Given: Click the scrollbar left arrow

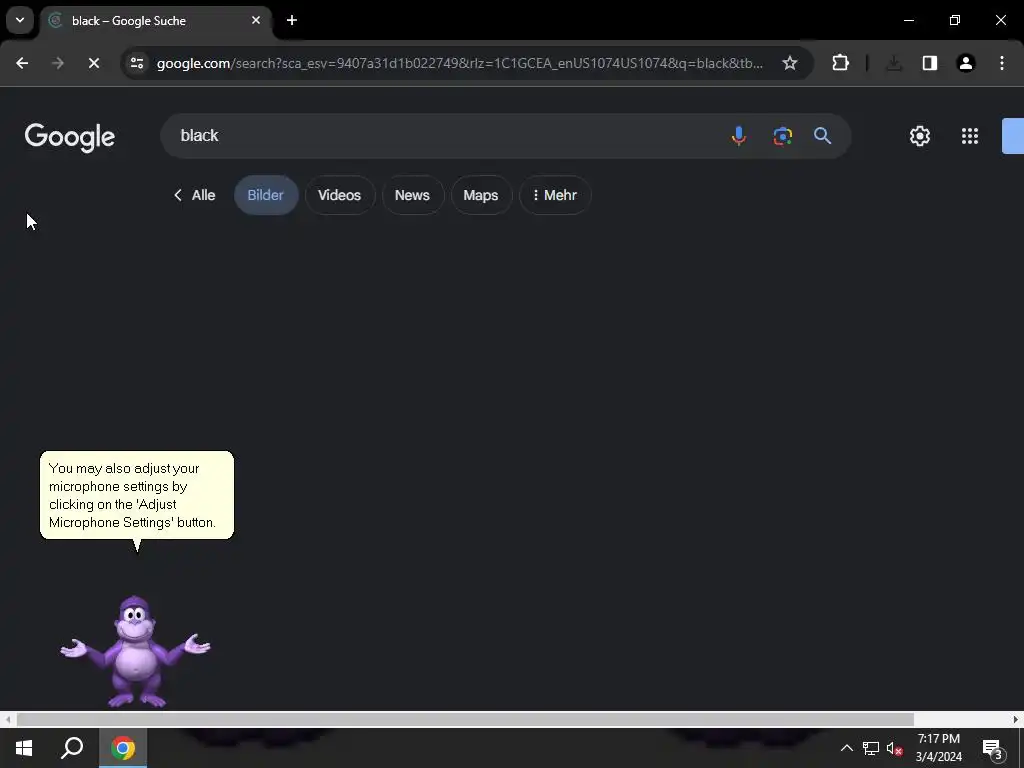Looking at the screenshot, I should tap(7, 720).
